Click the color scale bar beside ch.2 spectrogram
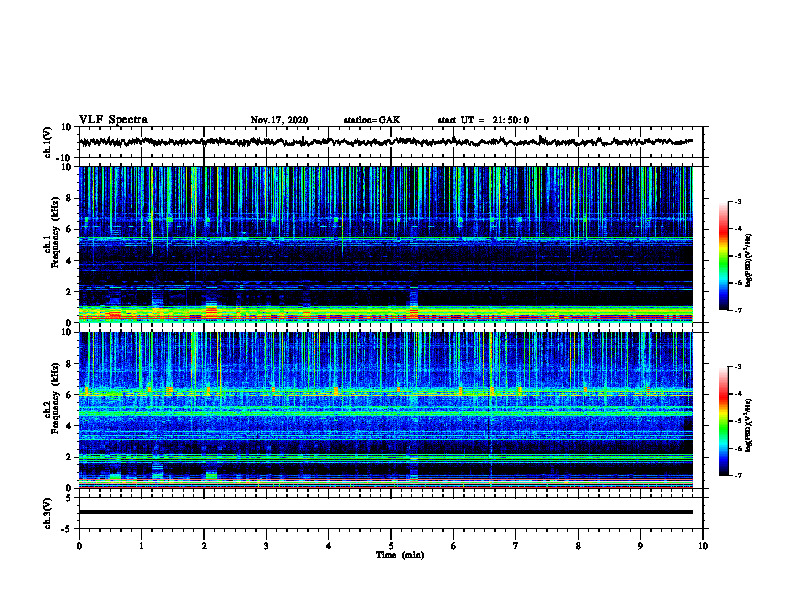 [x=723, y=421]
